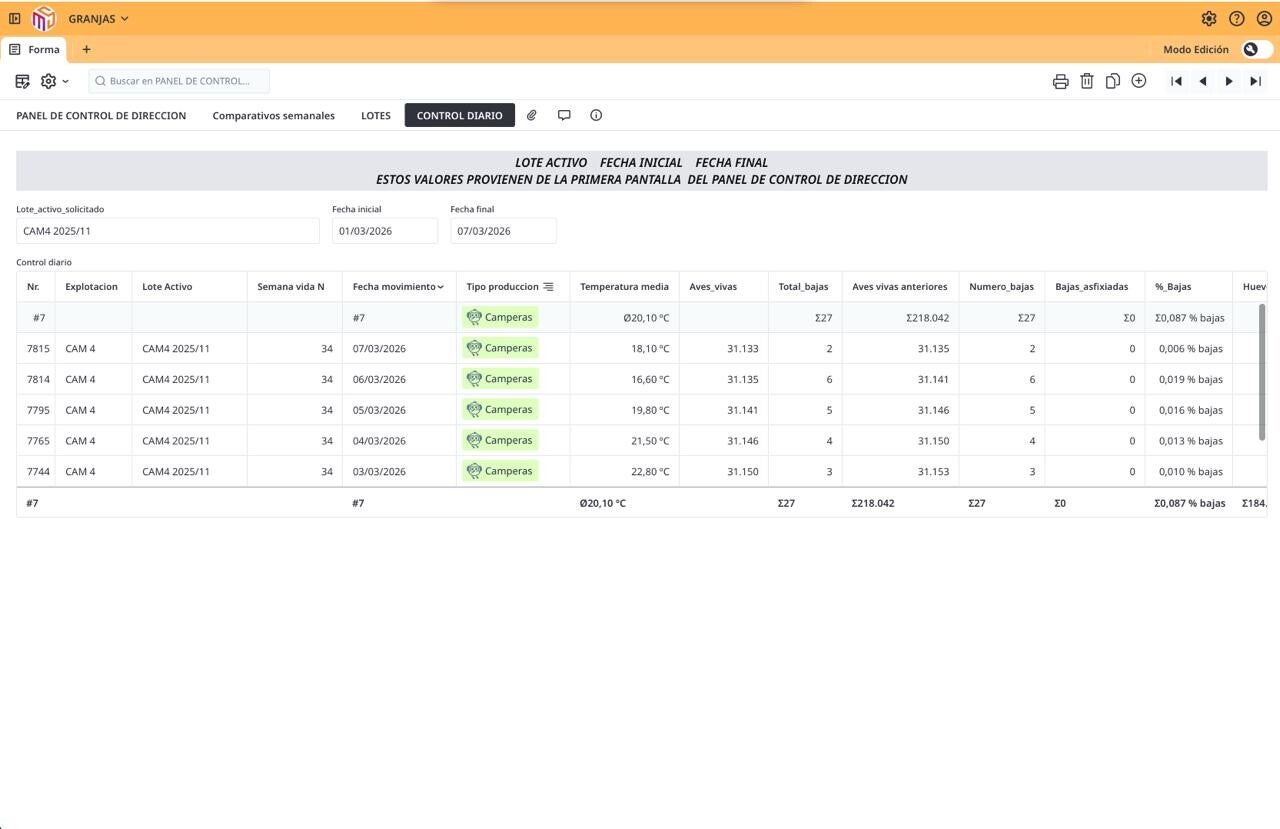Image resolution: width=1280 pixels, height=829 pixels.
Task: Add new record with plus circle icon
Action: tap(1138, 81)
